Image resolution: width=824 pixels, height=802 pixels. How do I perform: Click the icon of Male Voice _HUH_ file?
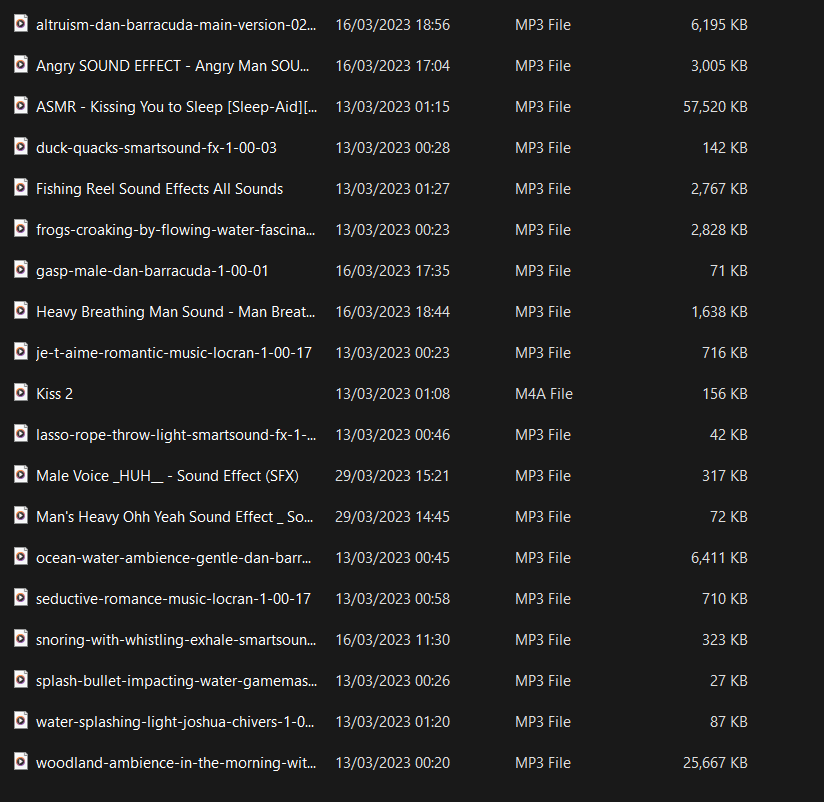tap(20, 475)
